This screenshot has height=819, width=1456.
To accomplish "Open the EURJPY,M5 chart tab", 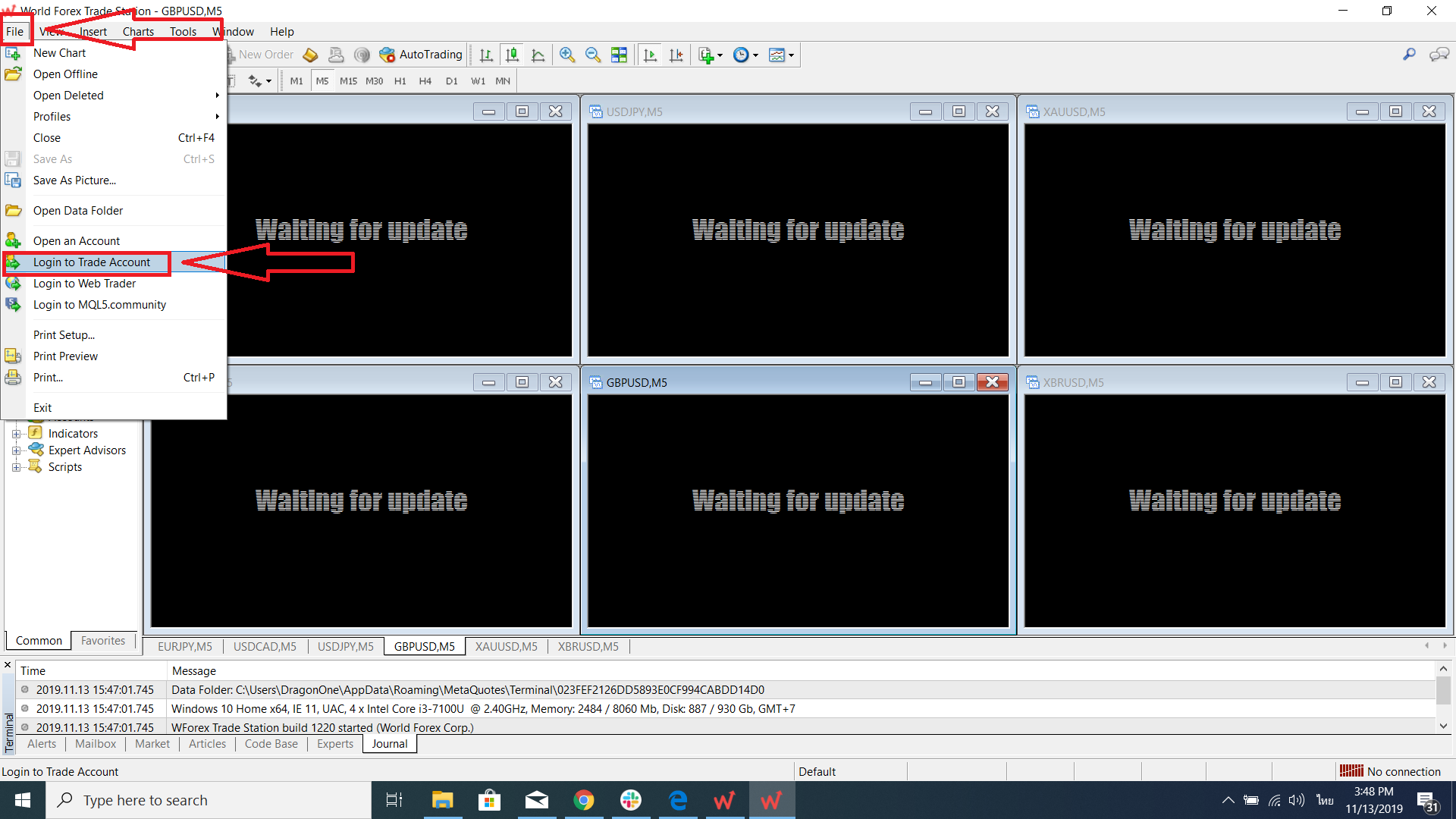I will pos(185,647).
